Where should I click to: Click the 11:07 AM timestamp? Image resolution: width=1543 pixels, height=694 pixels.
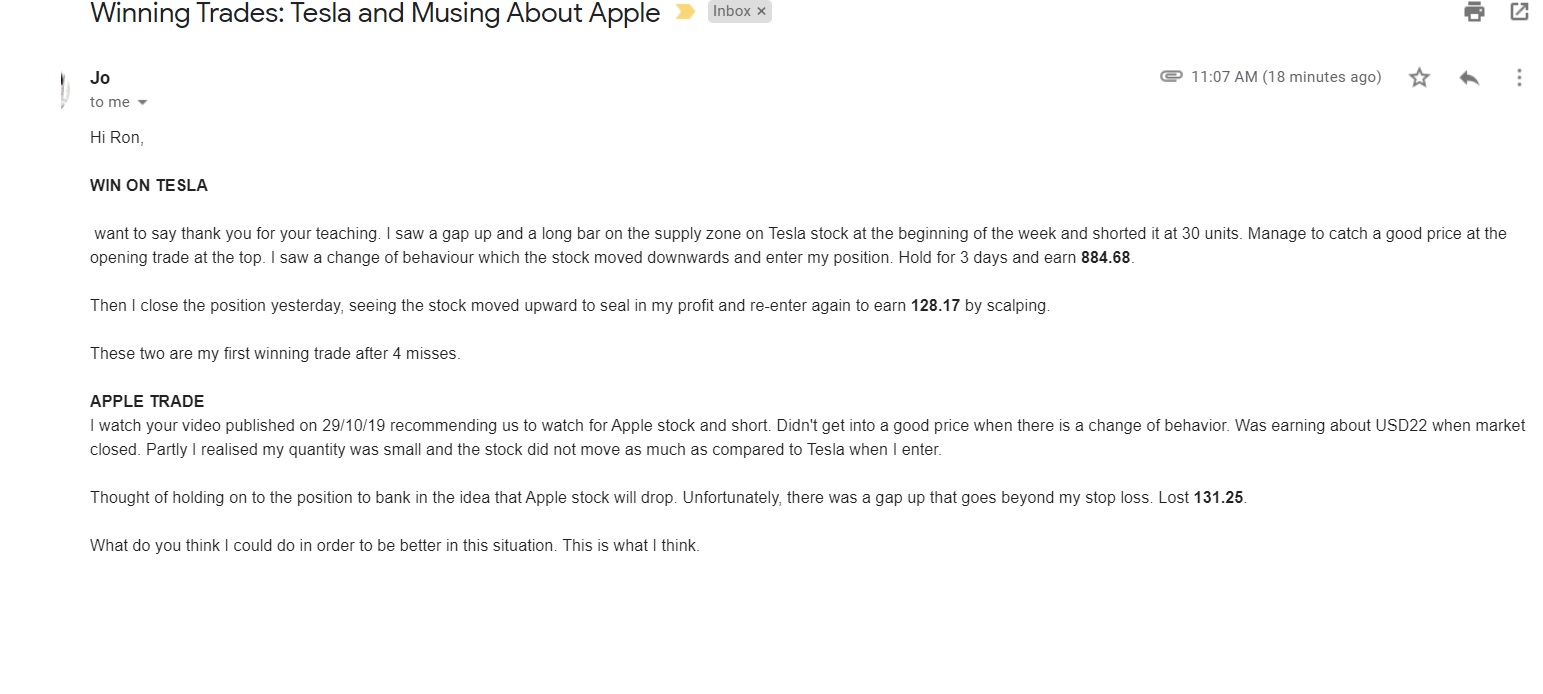1286,77
